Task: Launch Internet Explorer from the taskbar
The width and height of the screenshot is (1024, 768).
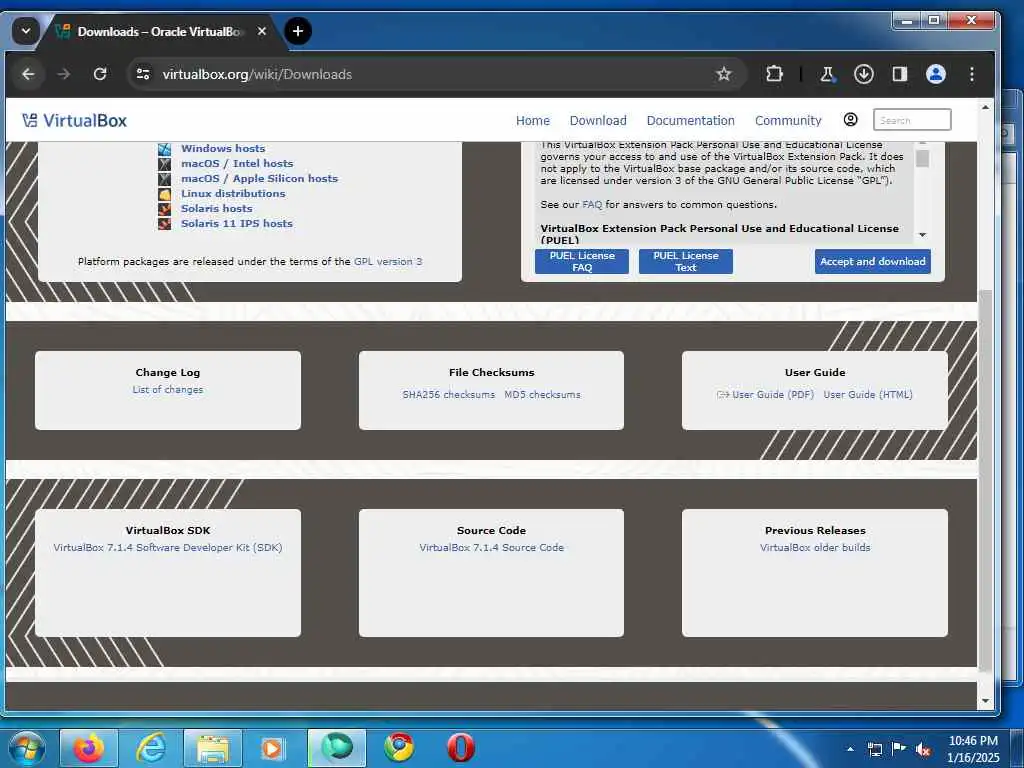Action: tap(151, 748)
